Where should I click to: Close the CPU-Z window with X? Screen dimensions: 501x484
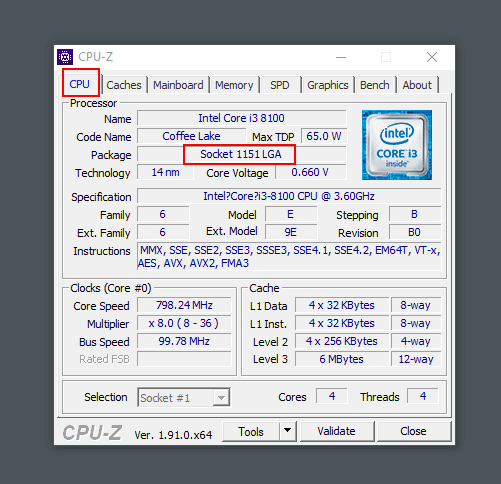point(432,57)
